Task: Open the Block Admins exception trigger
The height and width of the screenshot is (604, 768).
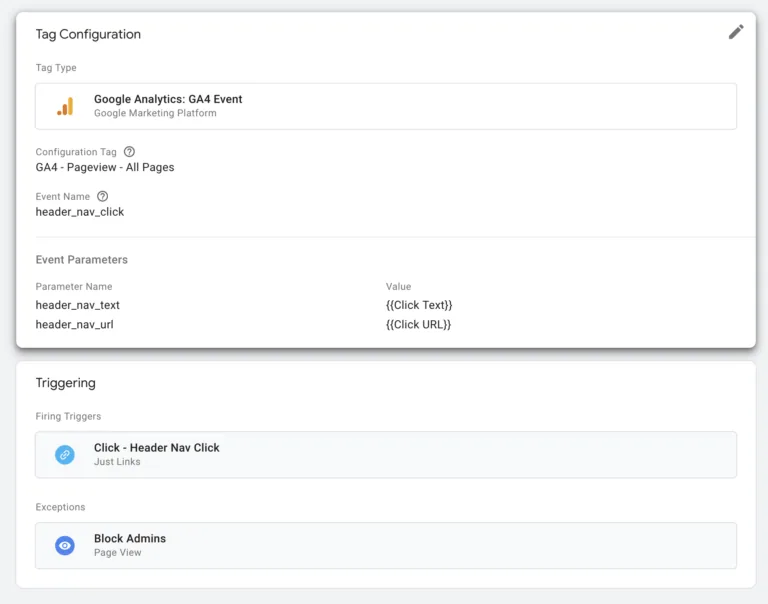Action: 386,545
